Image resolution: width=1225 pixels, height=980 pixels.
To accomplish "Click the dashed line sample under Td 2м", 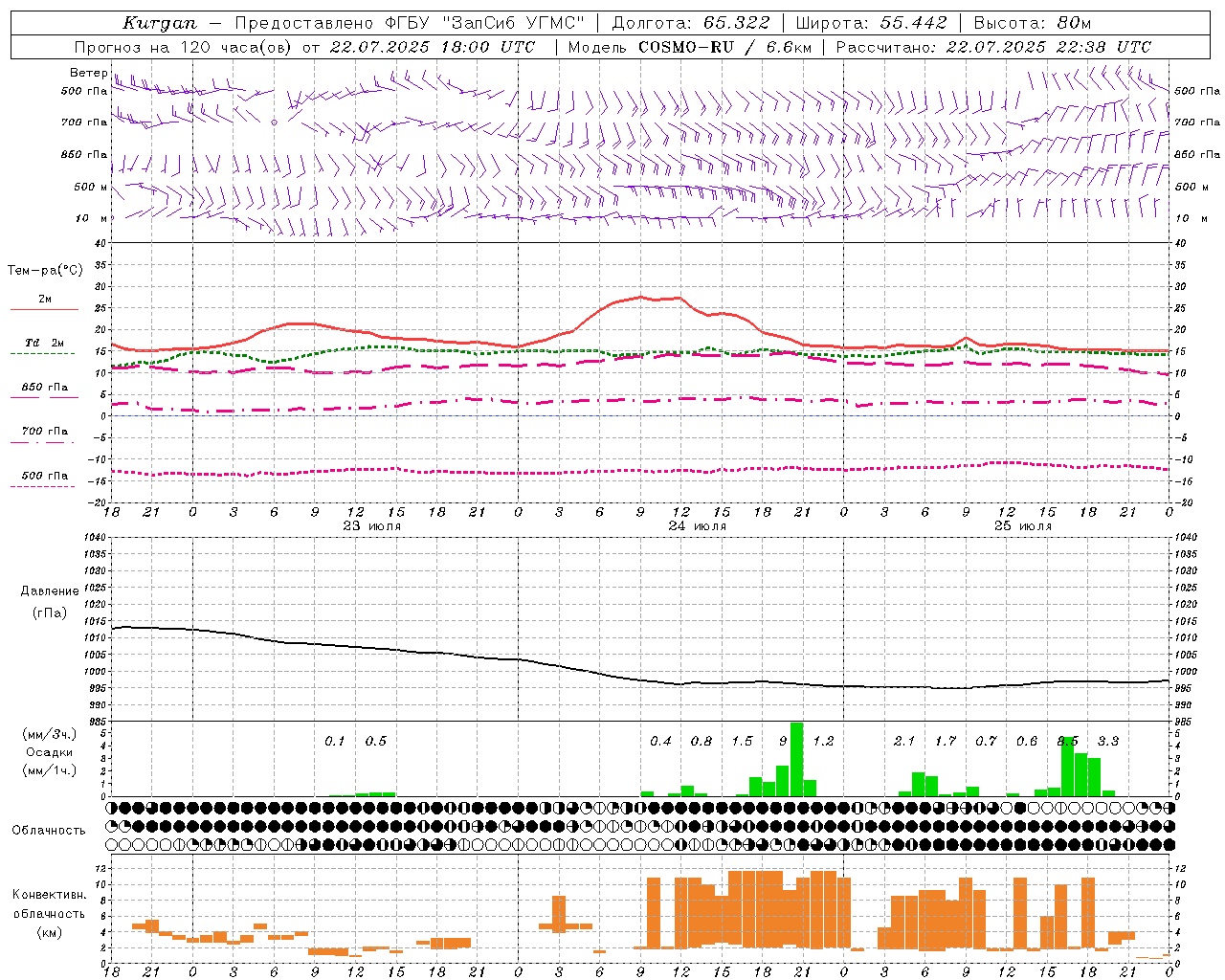I will tap(43, 354).
